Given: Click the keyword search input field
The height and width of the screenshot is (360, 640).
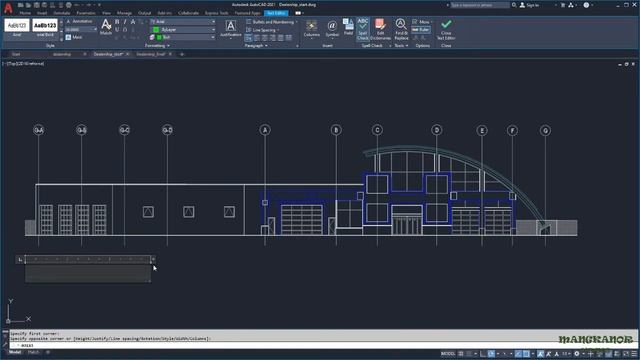Looking at the screenshot, I should pyautogui.click(x=480, y=5).
